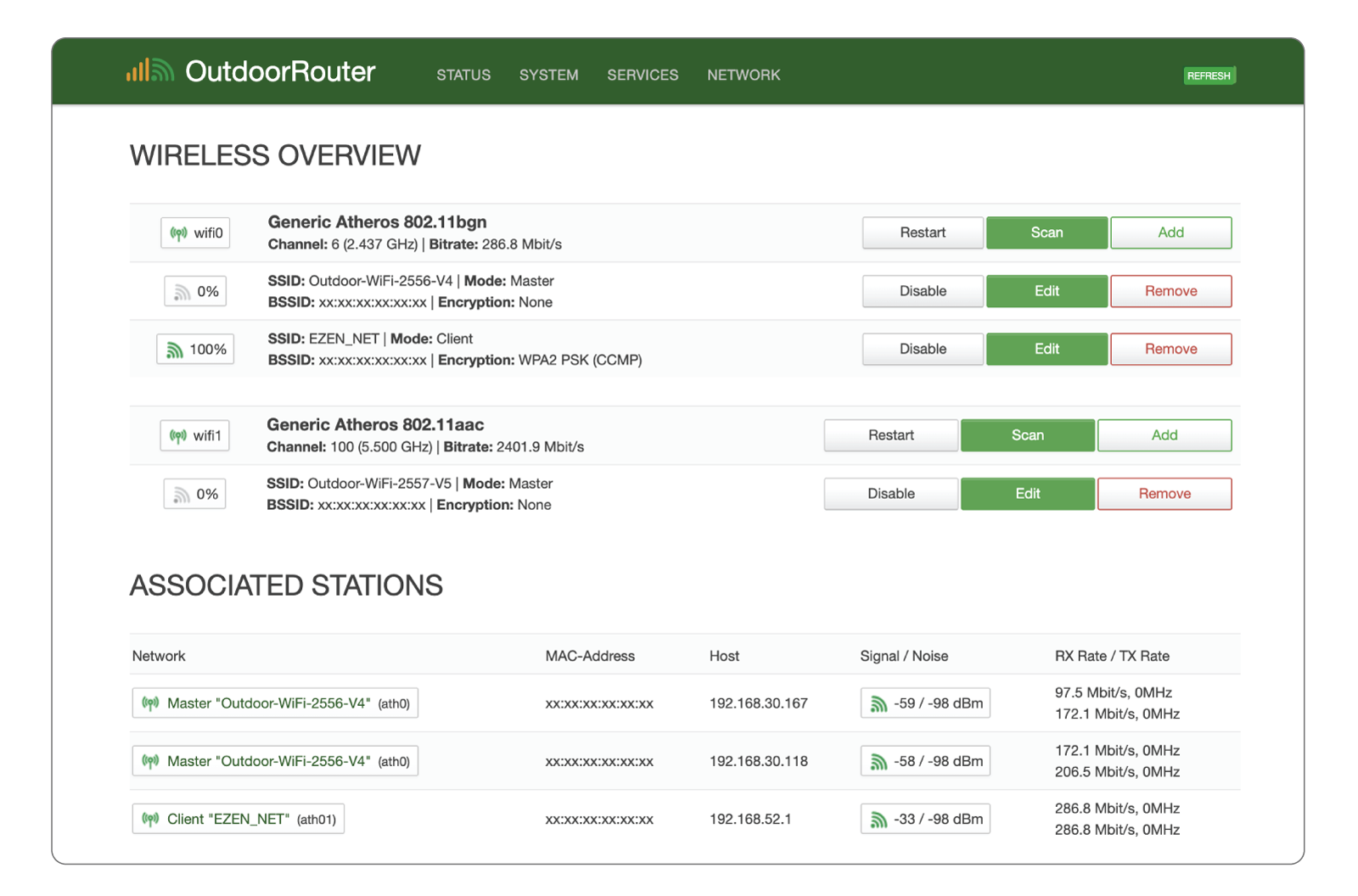Open the SERVICES menu

pyautogui.click(x=643, y=76)
